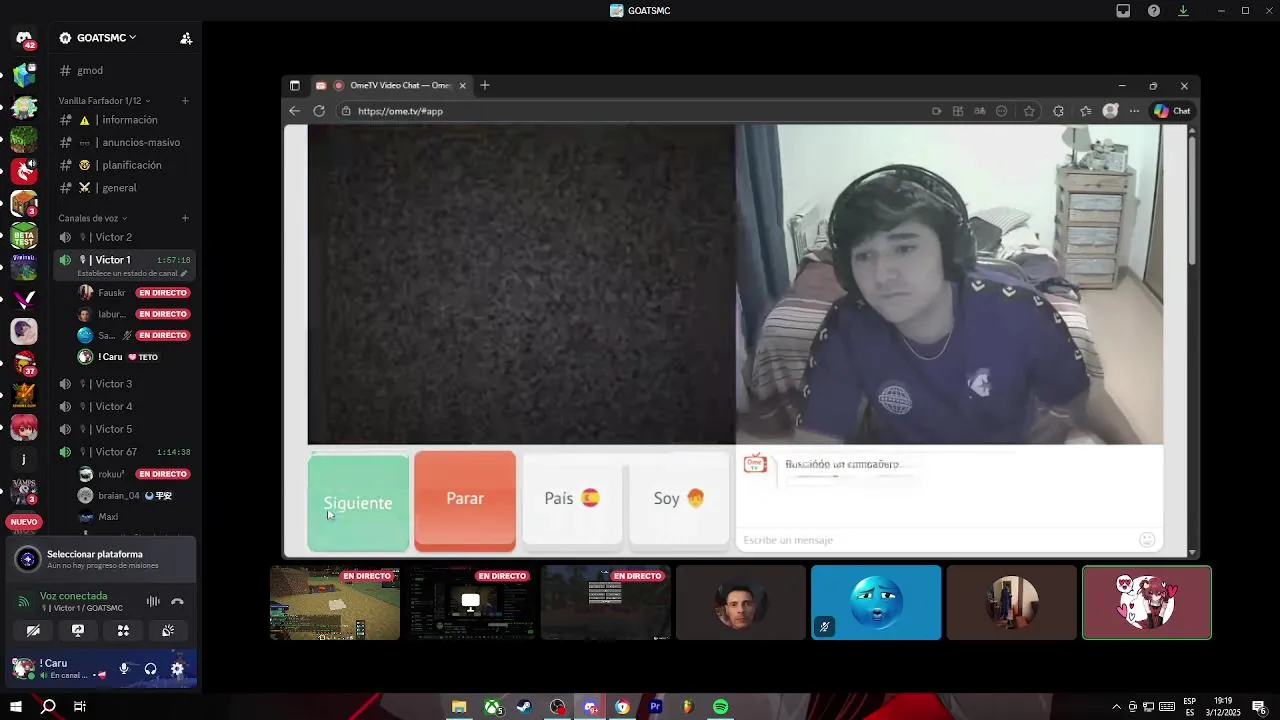Disconnect from voice with the hang-up icon
The width and height of the screenshot is (1280, 720).
pyautogui.click(x=177, y=602)
